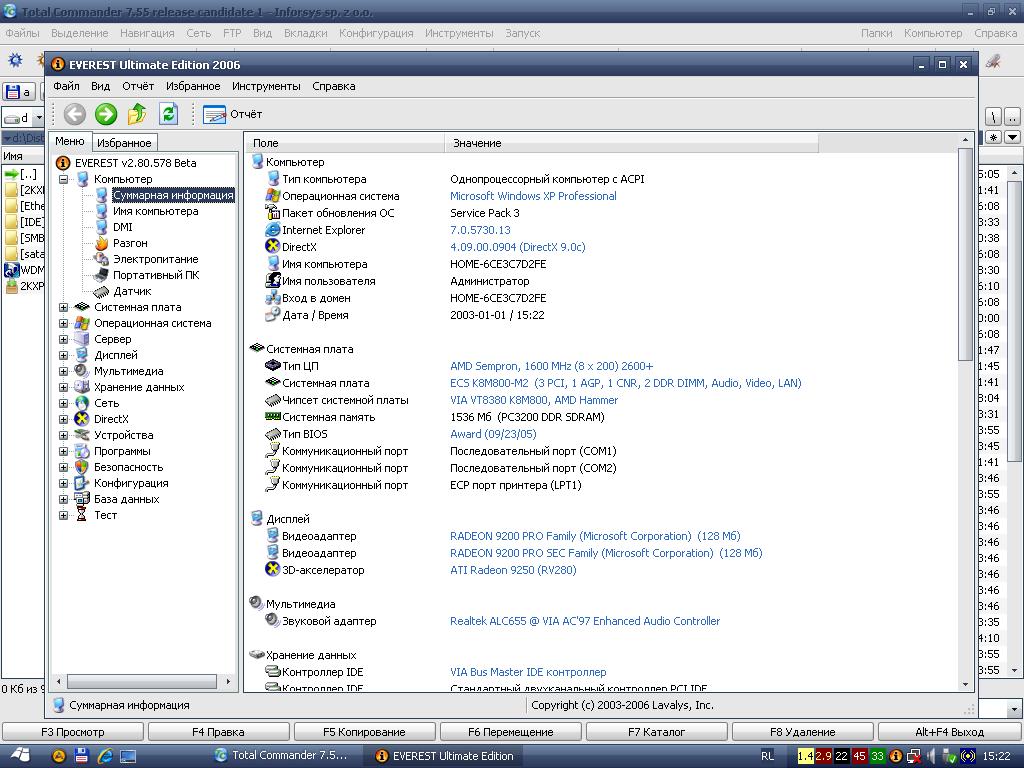Click the Значение column header

tap(477, 143)
